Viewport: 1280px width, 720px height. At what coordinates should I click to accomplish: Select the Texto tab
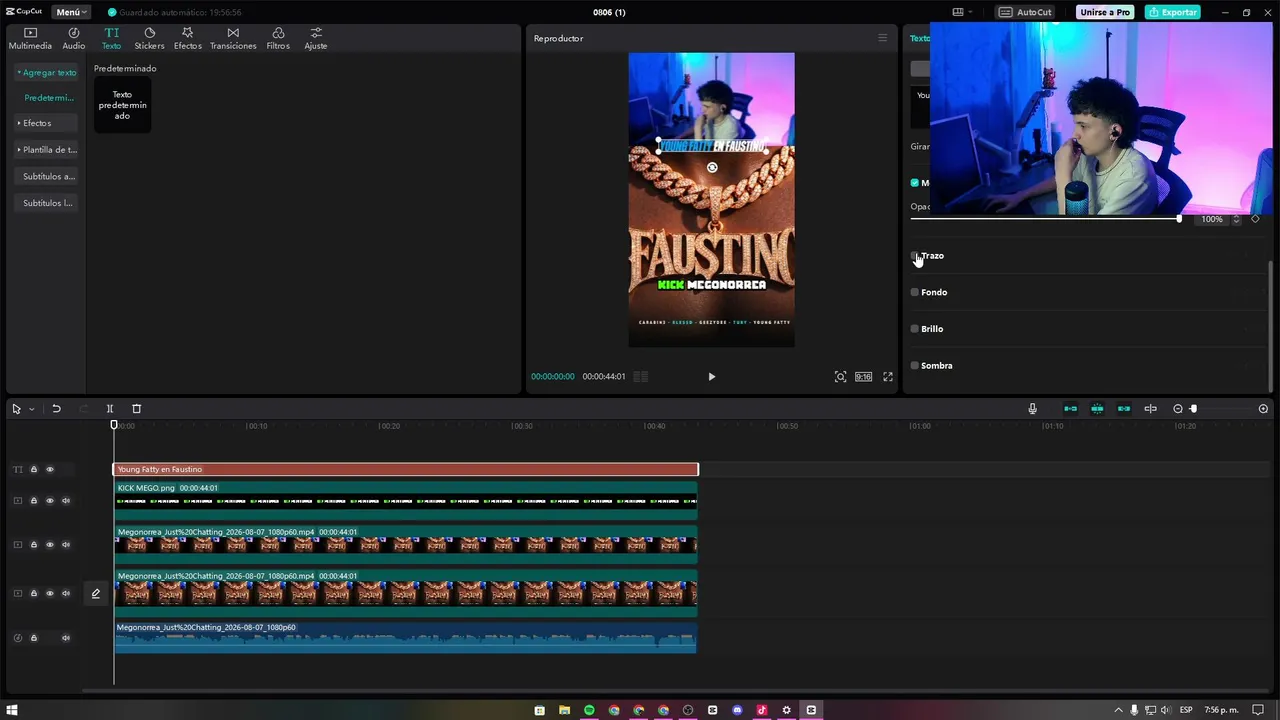point(111,38)
